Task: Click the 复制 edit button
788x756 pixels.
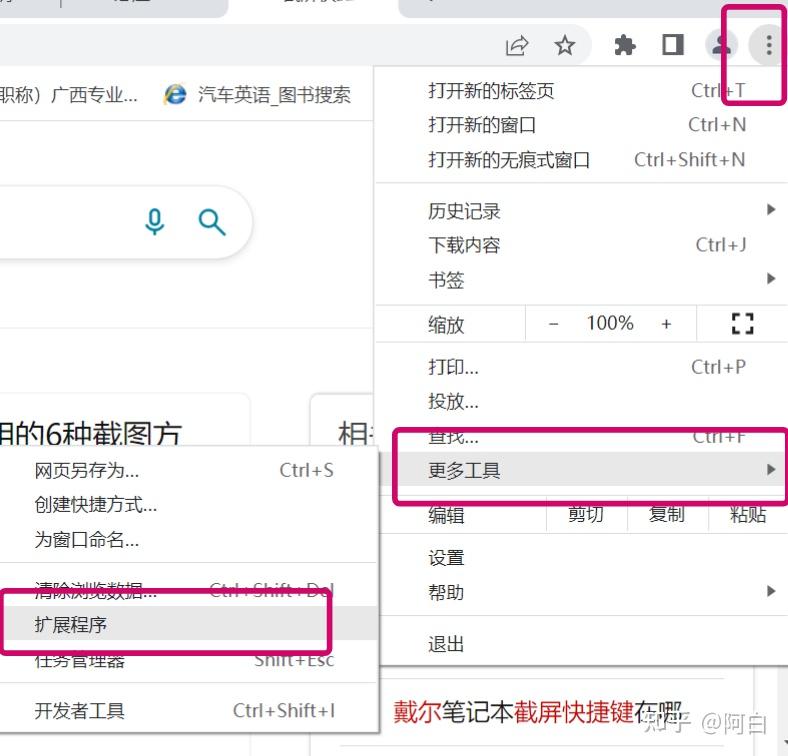Action: (x=667, y=514)
